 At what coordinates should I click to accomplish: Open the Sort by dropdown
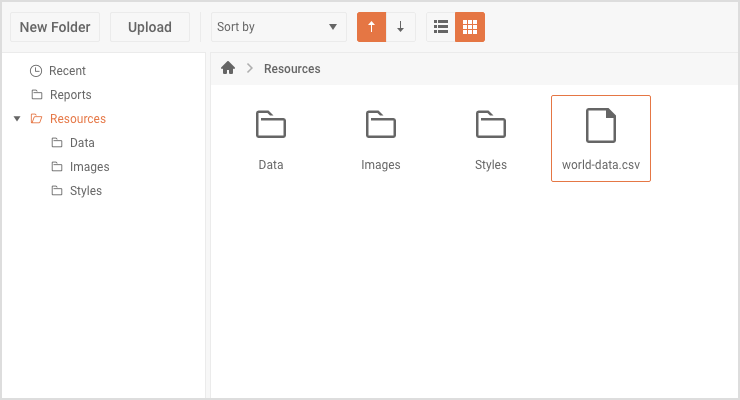[x=278, y=27]
